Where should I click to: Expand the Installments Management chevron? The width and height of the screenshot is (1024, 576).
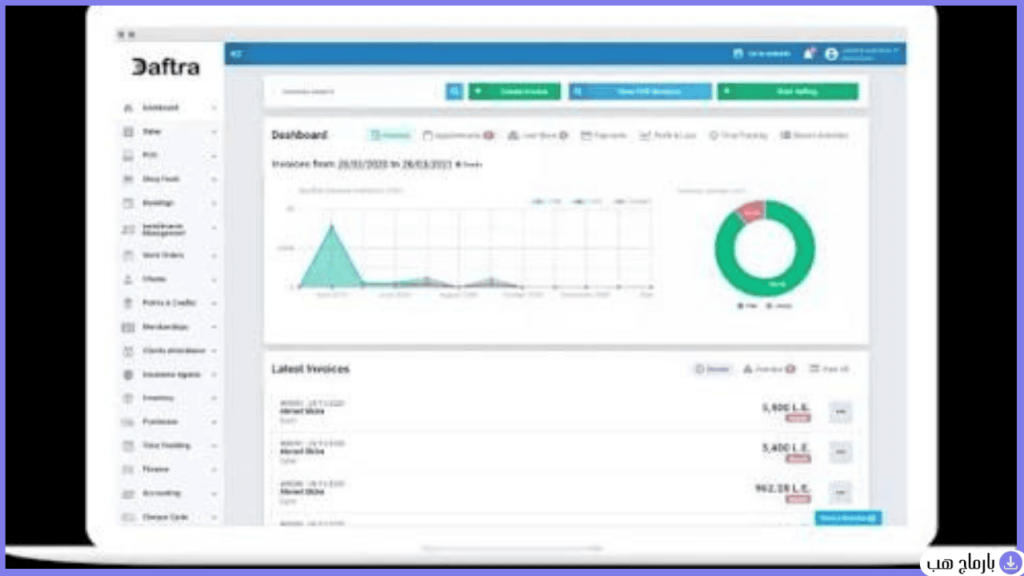pos(214,229)
